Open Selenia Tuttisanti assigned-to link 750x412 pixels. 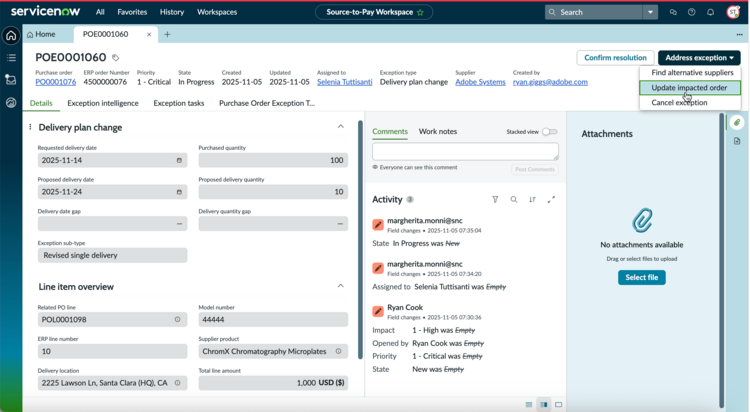344,82
